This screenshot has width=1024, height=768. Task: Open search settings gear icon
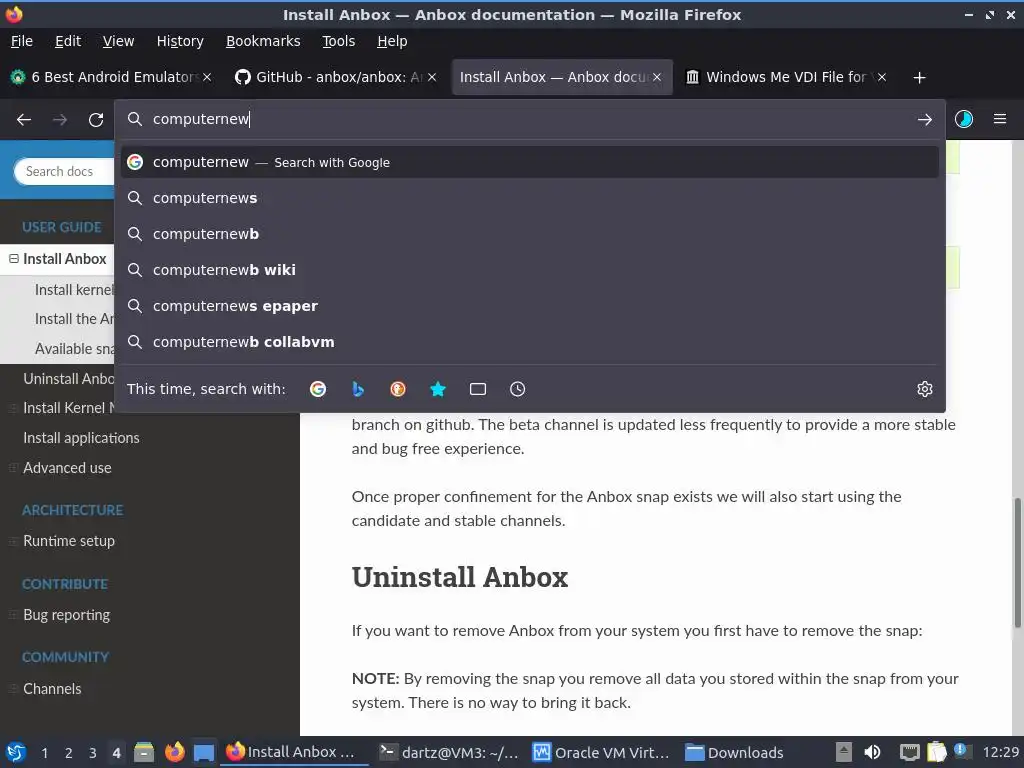pyautogui.click(x=925, y=389)
